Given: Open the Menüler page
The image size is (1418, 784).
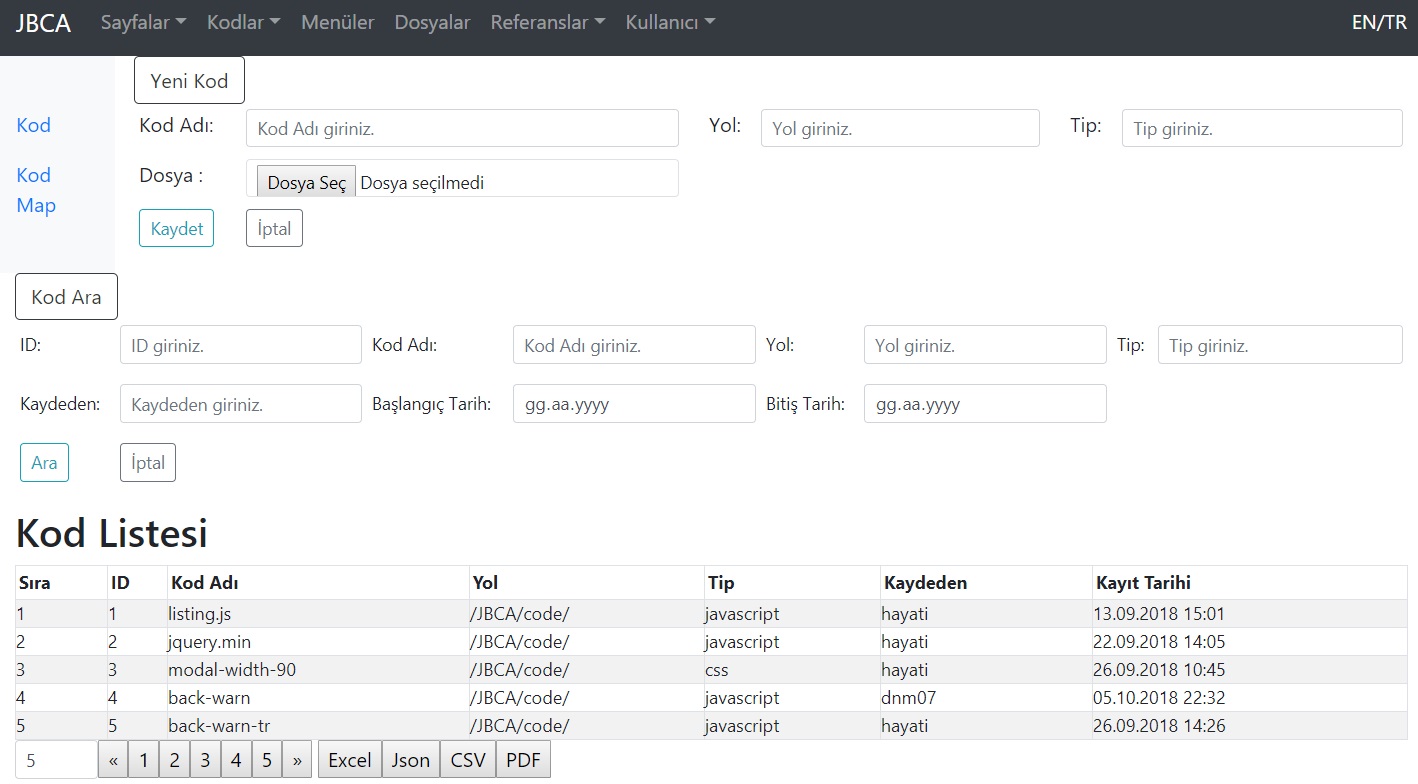Looking at the screenshot, I should click(337, 21).
